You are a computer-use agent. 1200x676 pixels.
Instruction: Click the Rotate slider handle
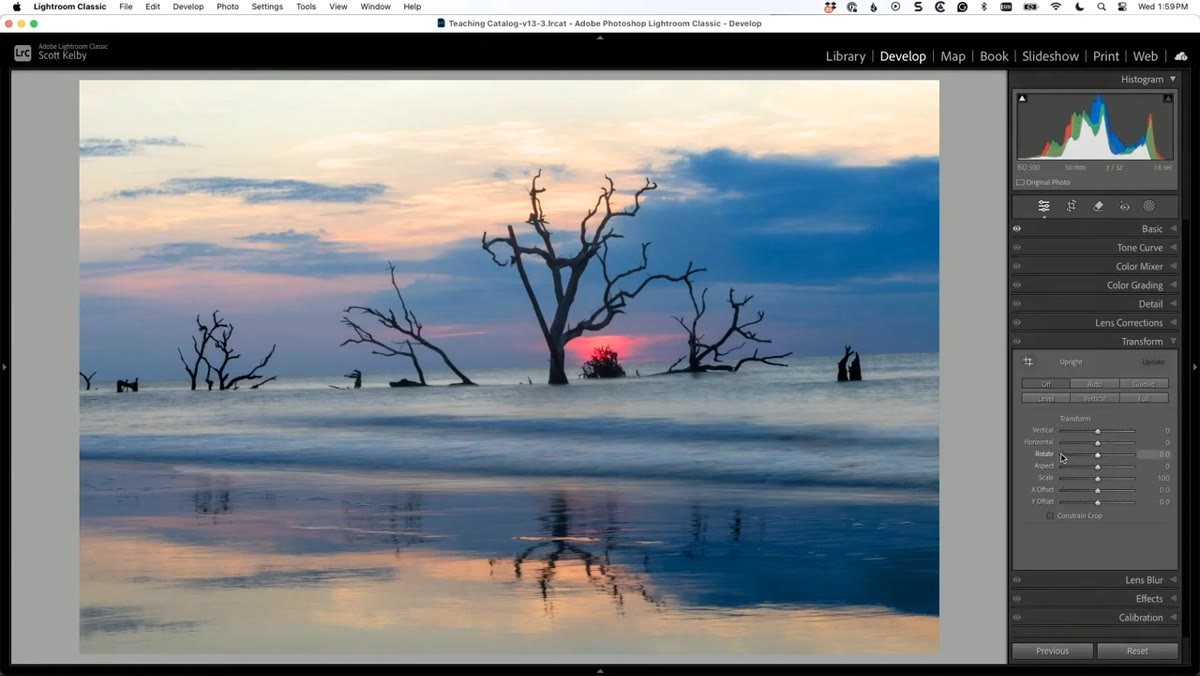[x=1097, y=455]
